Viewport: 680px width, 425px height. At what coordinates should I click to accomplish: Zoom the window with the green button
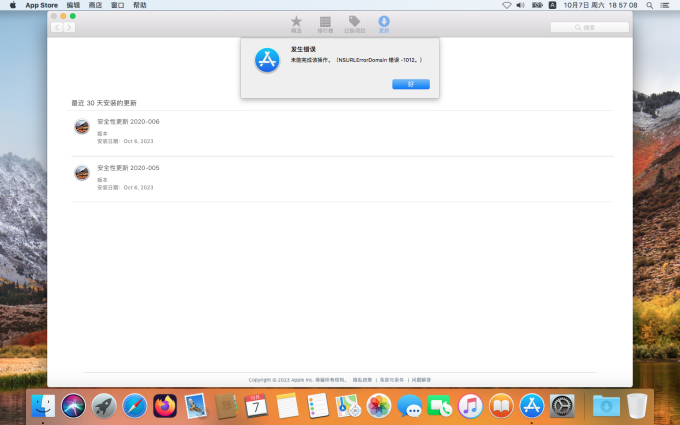point(73,16)
